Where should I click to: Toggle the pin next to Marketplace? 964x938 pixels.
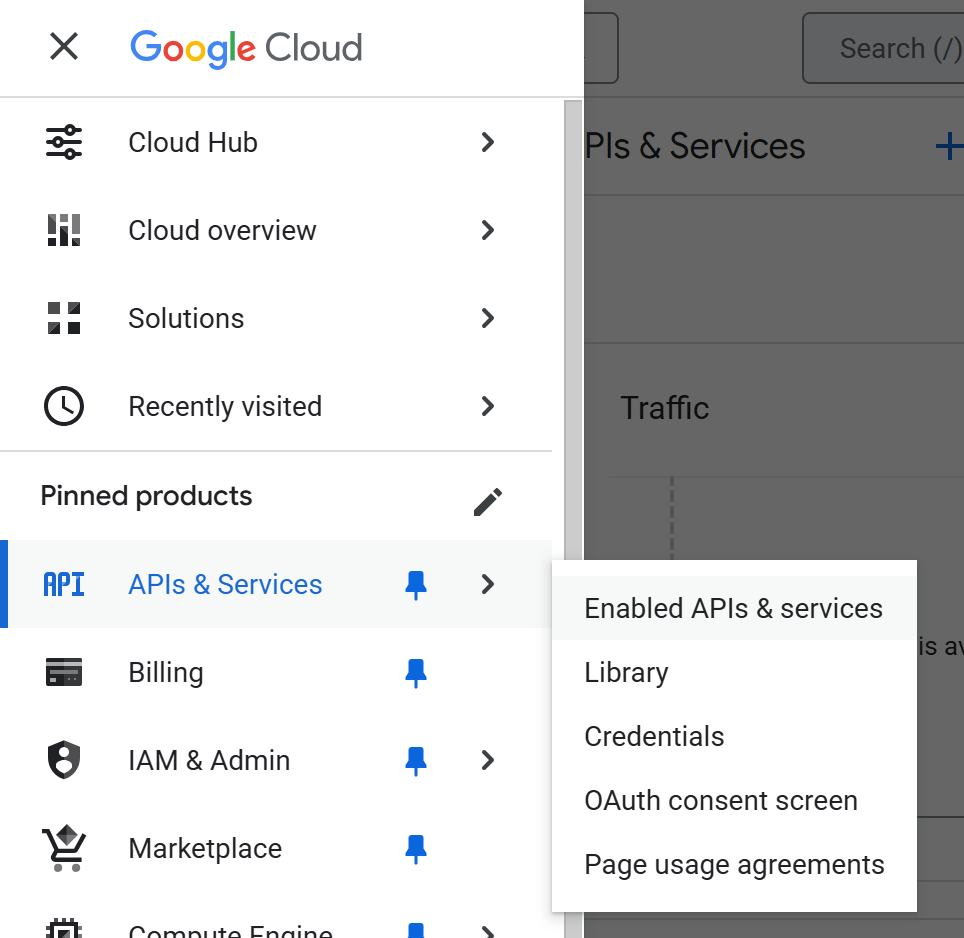[x=416, y=849]
